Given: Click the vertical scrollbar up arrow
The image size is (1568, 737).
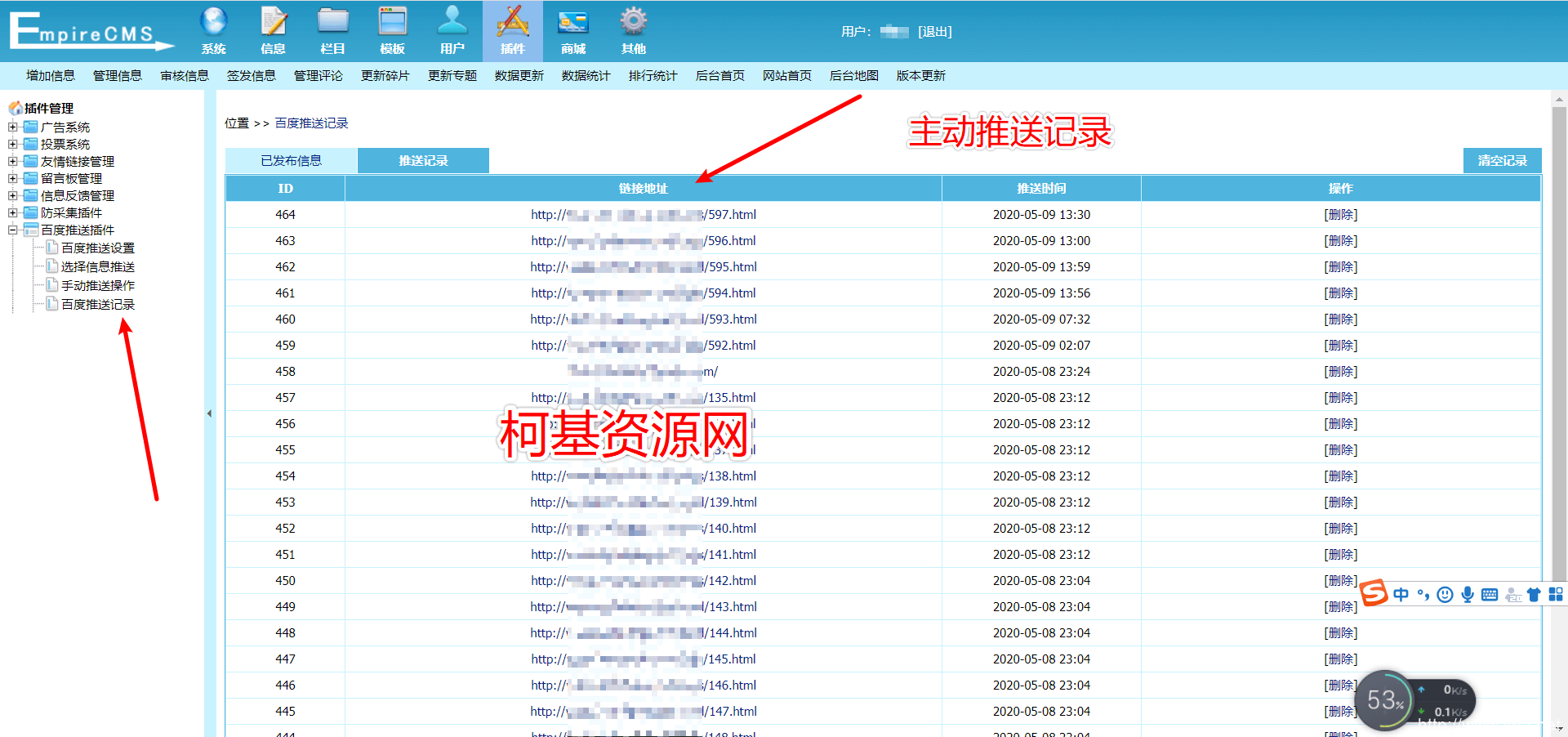Looking at the screenshot, I should point(1559,98).
